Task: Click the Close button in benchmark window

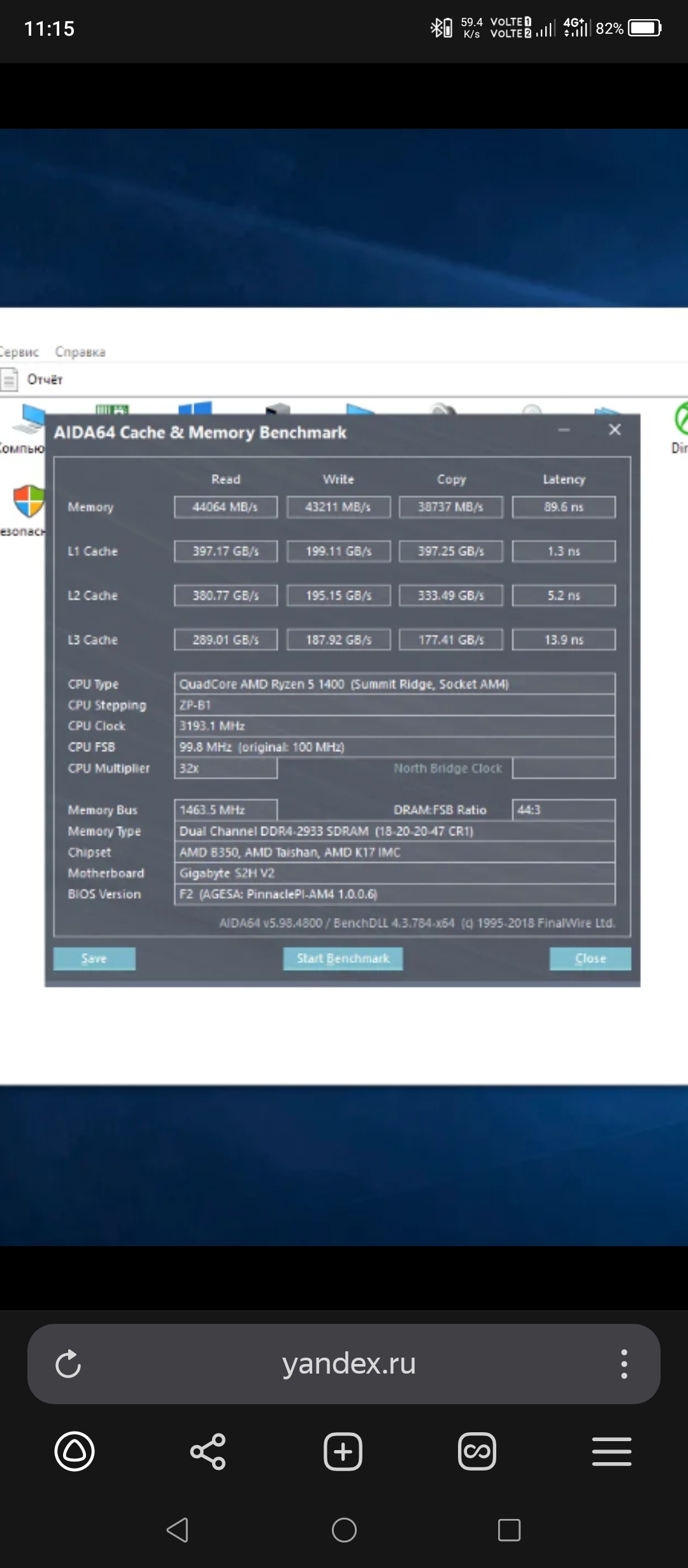Action: [591, 959]
